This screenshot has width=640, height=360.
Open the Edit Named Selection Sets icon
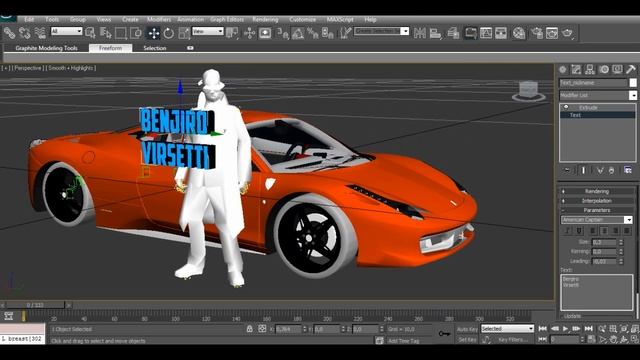tap(345, 33)
